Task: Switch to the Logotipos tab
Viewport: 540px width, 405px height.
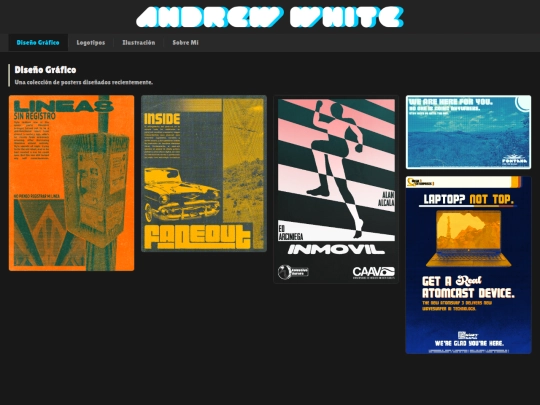Action: pos(91,43)
